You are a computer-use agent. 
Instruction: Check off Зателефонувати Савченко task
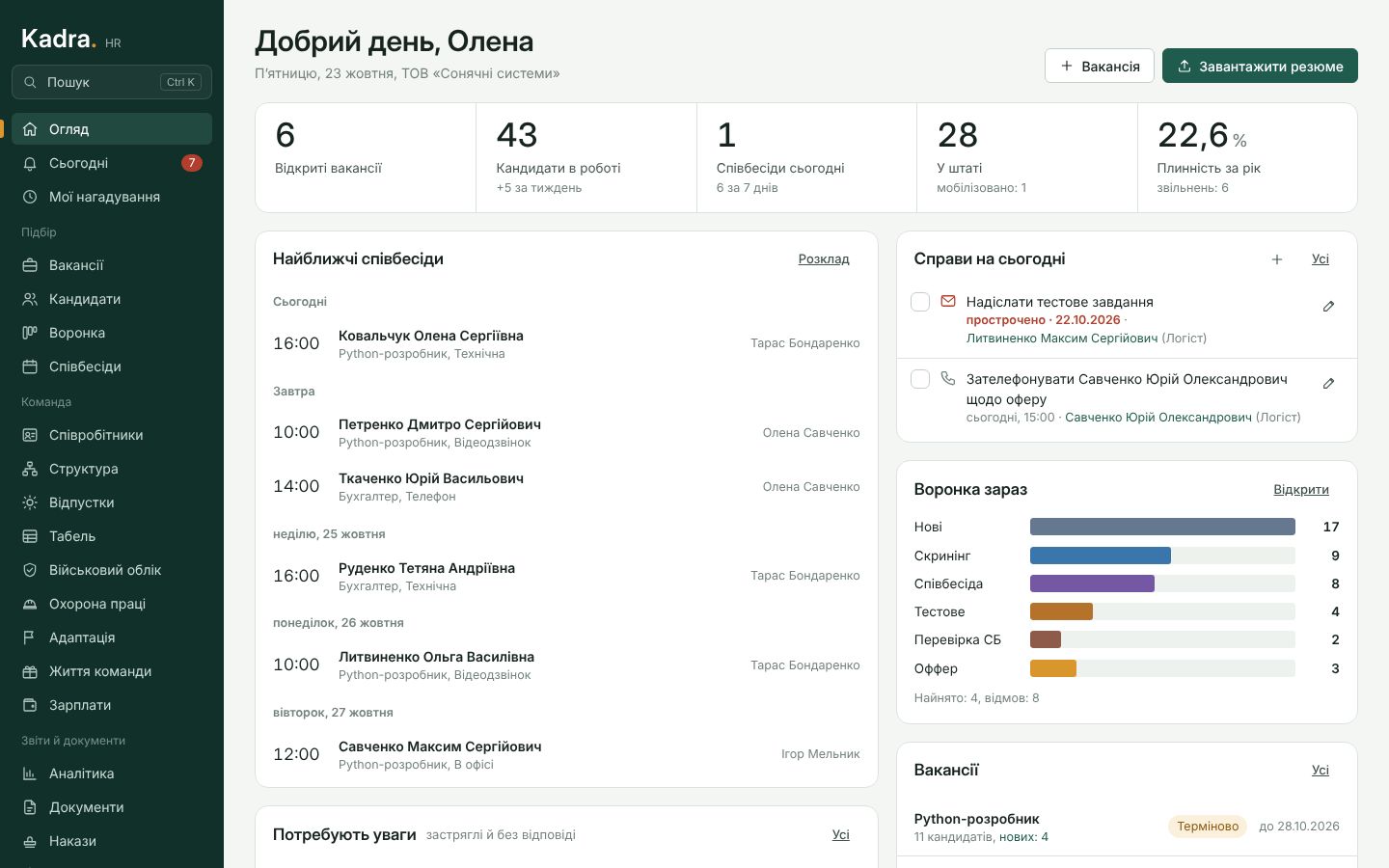pyautogui.click(x=920, y=379)
